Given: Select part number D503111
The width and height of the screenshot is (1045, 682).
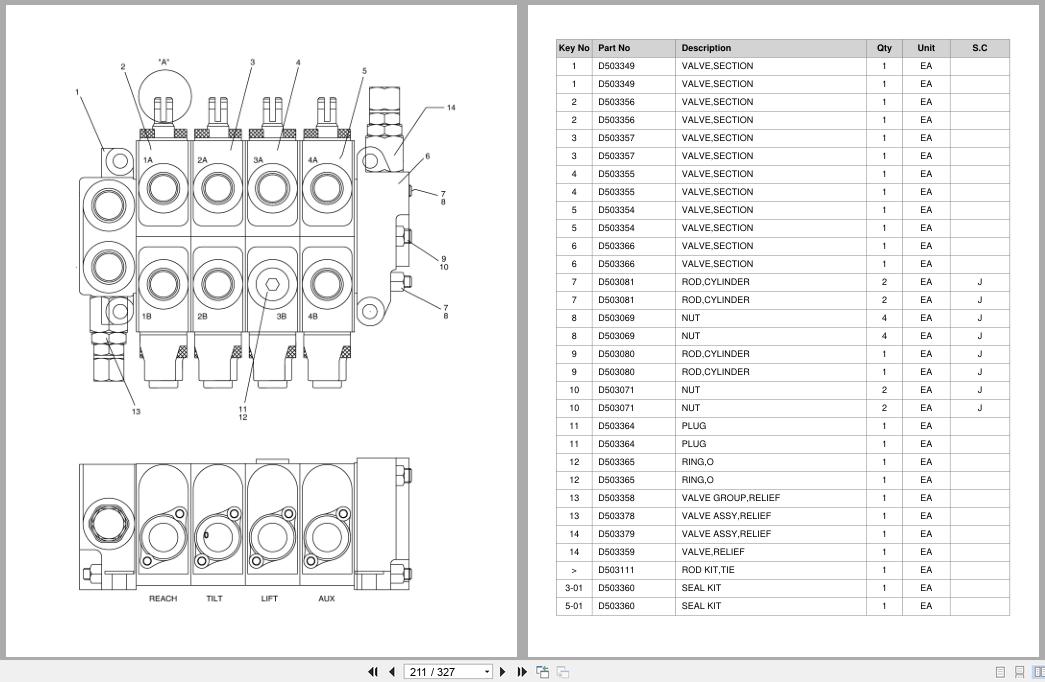Looking at the screenshot, I should (616, 570).
